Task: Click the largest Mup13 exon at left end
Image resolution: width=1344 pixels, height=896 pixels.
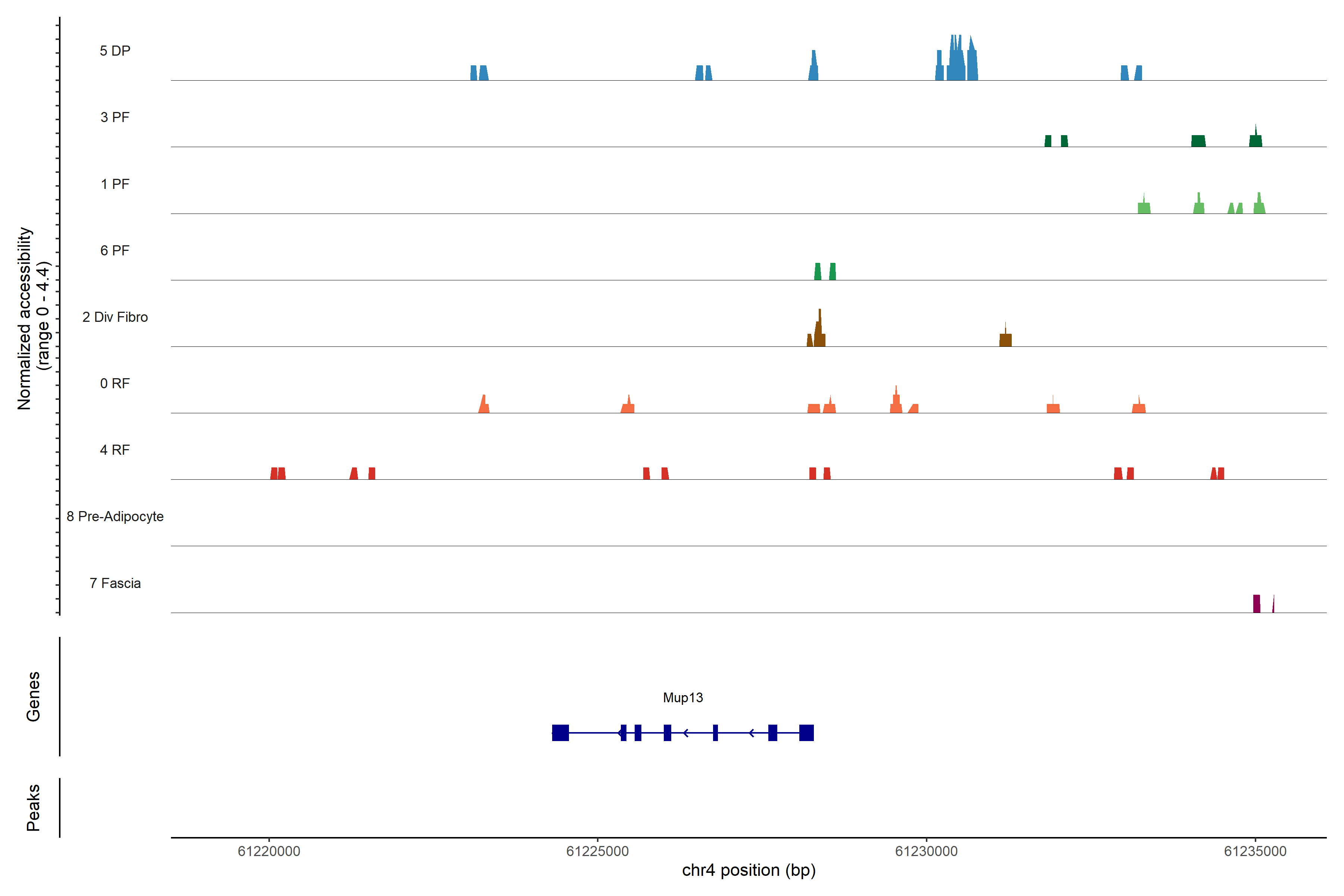Action: 560,732
